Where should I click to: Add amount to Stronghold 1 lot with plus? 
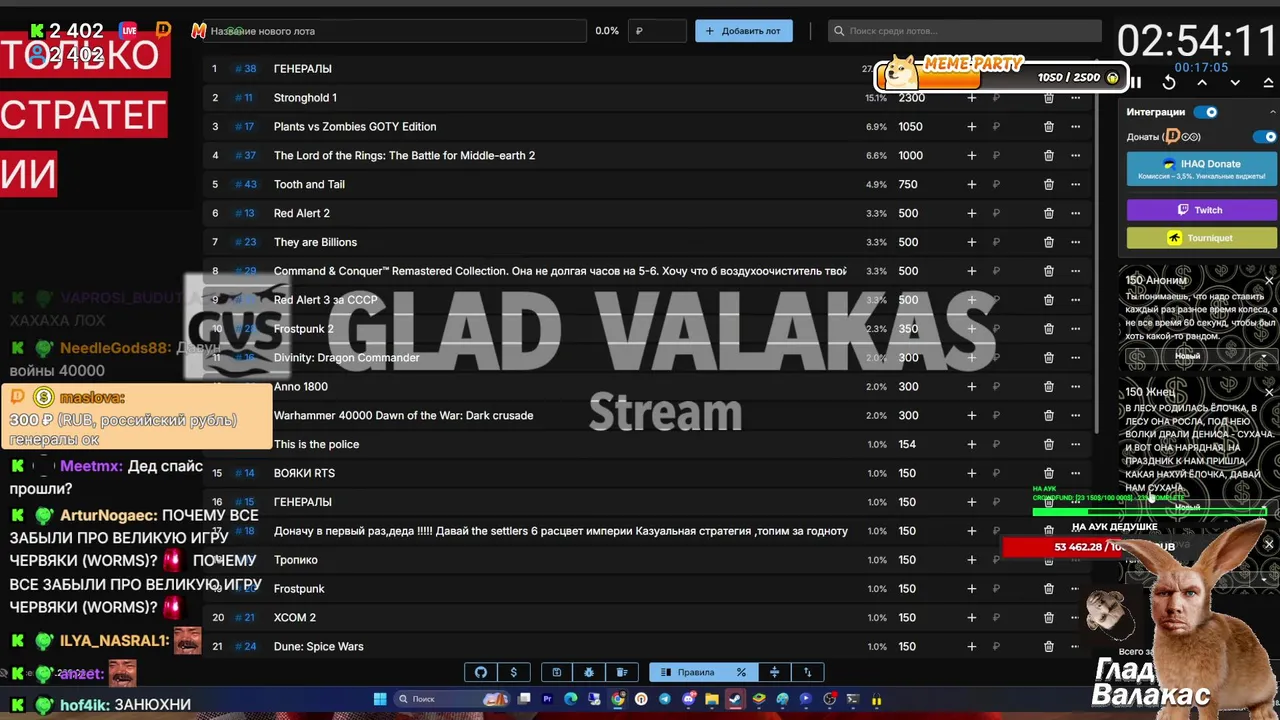[971, 98]
